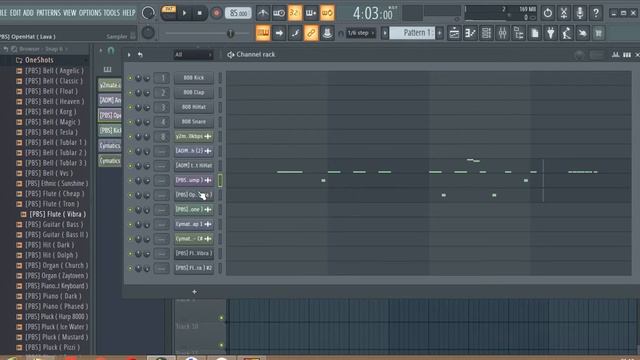640x360 pixels.
Task: Switch the PAT/Song mode toggle
Action: click(169, 12)
